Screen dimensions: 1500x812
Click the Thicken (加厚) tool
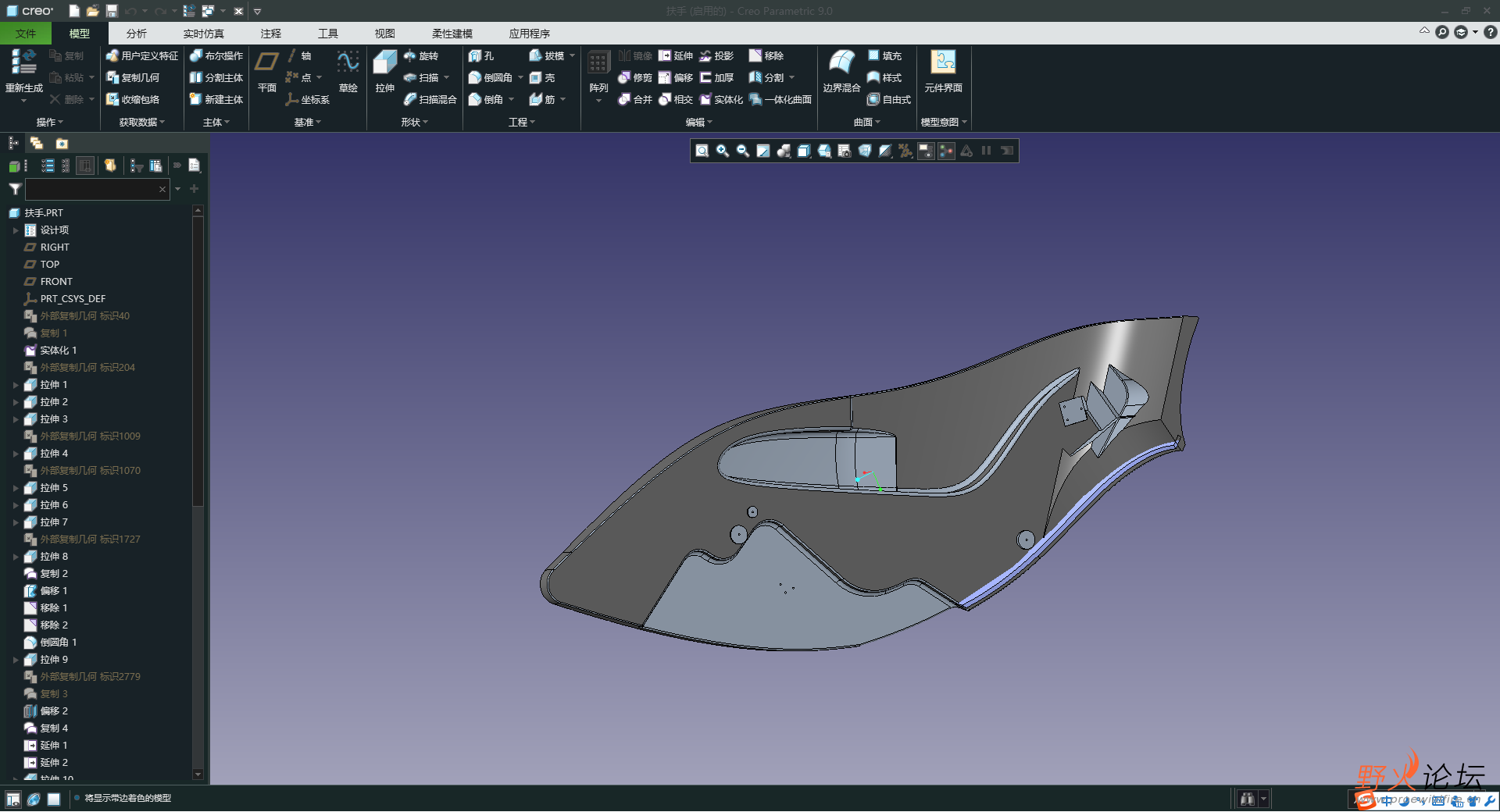pyautogui.click(x=716, y=78)
